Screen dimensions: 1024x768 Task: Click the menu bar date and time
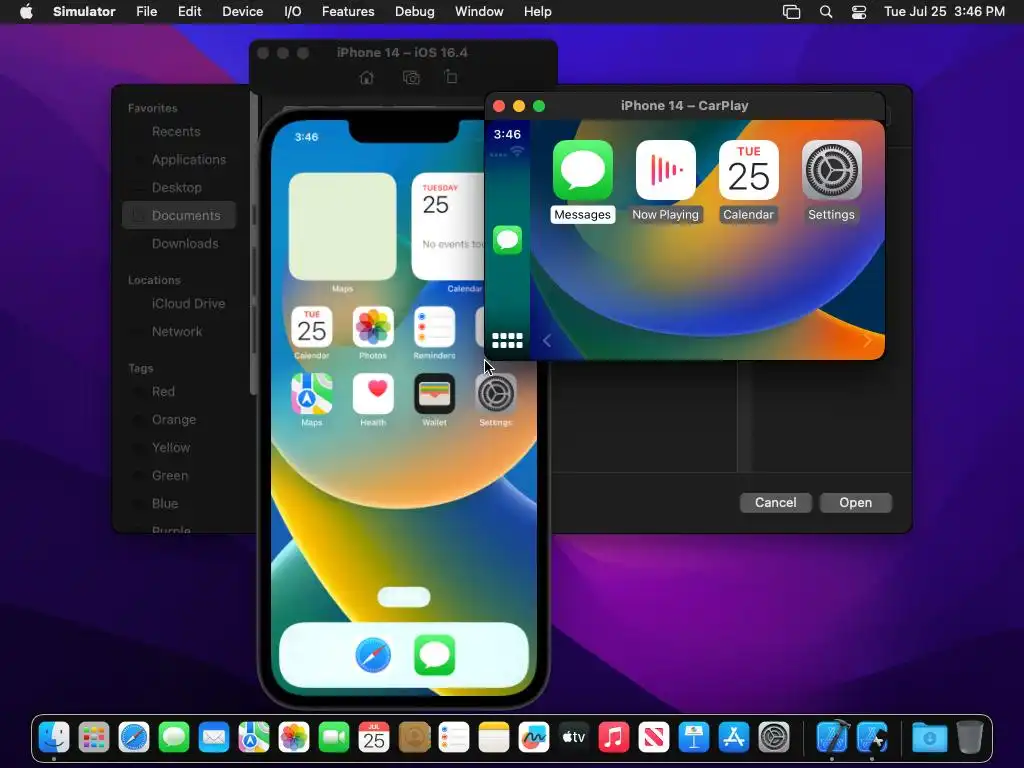pos(944,12)
